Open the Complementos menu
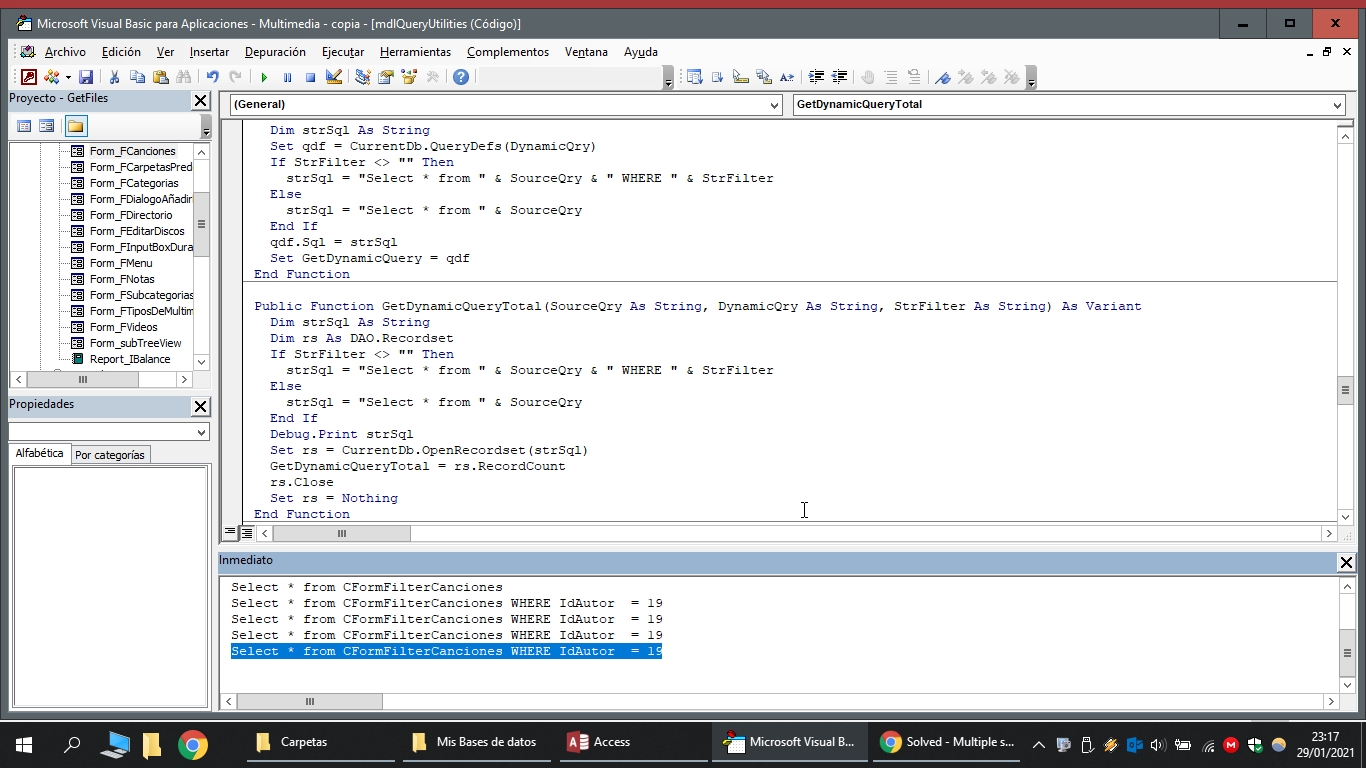Image resolution: width=1366 pixels, height=768 pixels. pos(508,52)
